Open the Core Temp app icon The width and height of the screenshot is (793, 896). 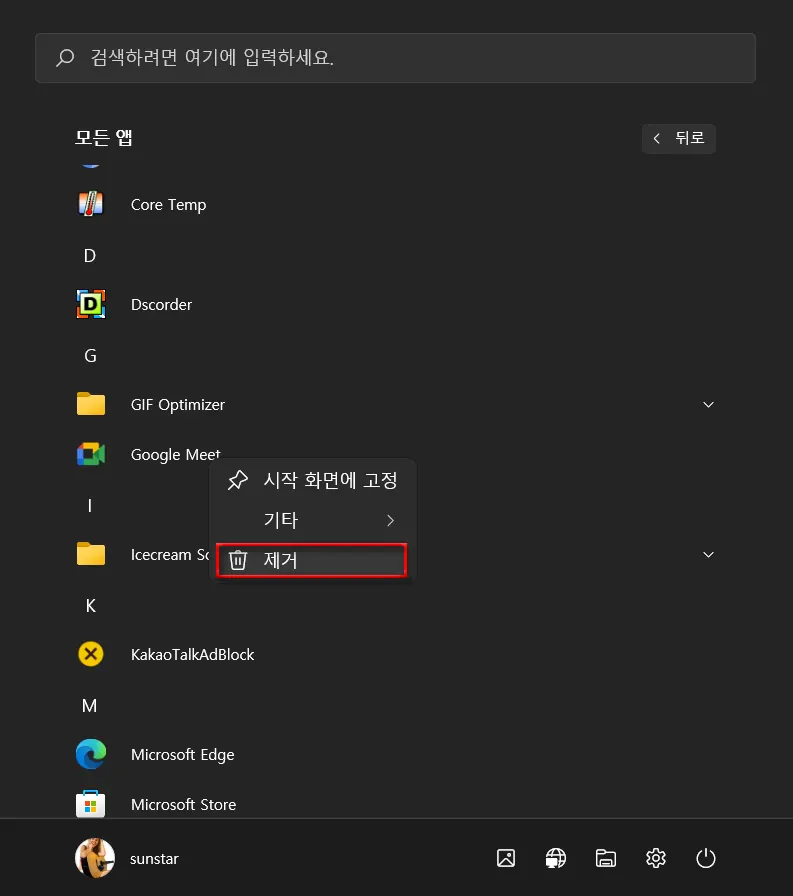[x=90, y=204]
